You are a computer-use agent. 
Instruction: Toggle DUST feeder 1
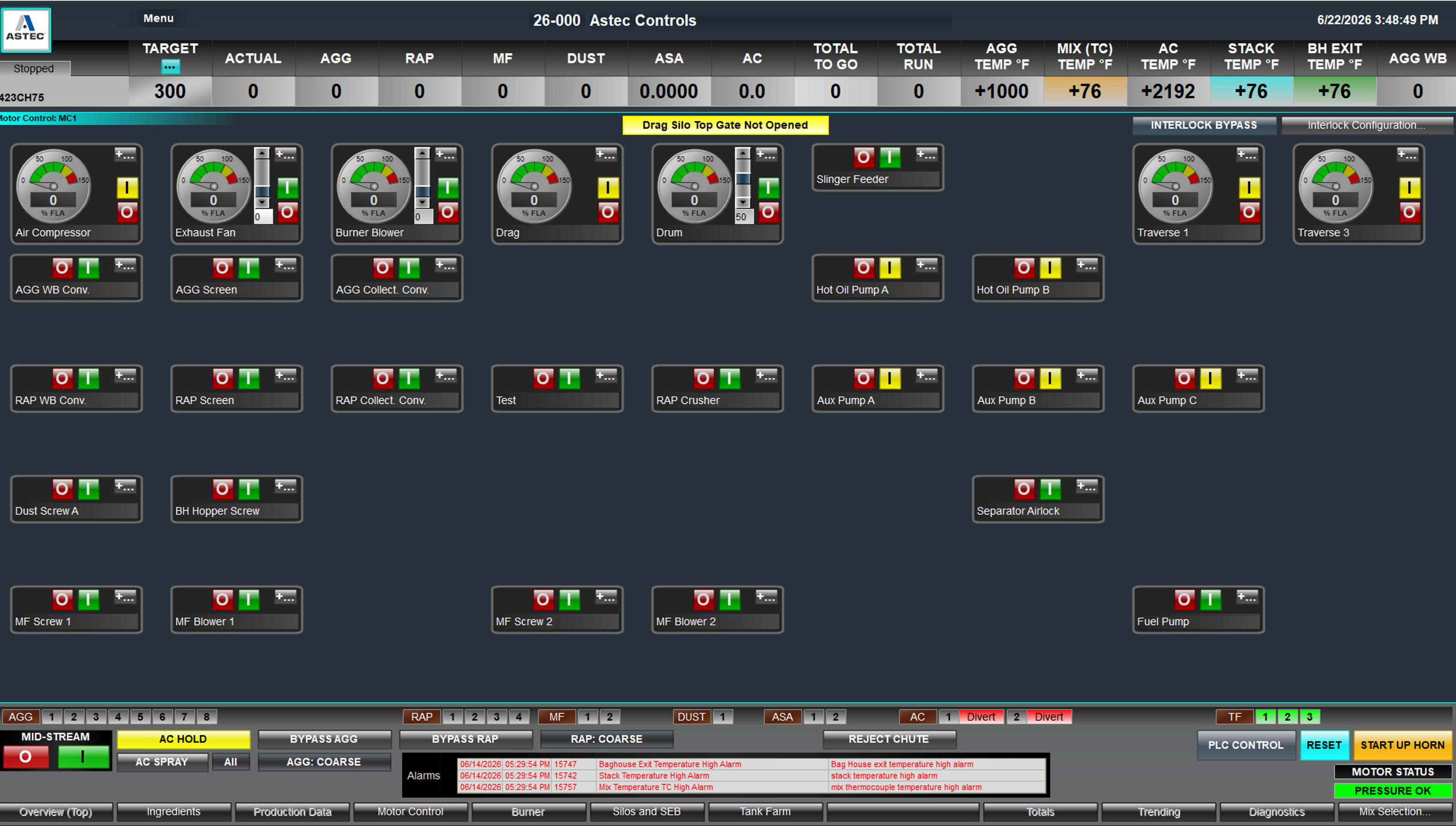pos(722,717)
